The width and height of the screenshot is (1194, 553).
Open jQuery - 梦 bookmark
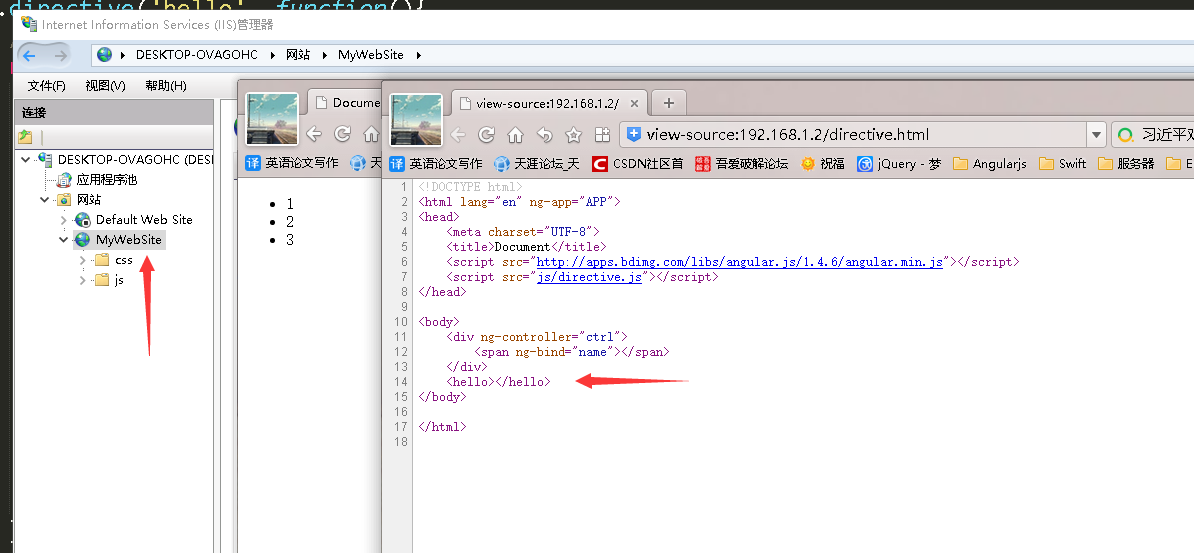point(899,163)
